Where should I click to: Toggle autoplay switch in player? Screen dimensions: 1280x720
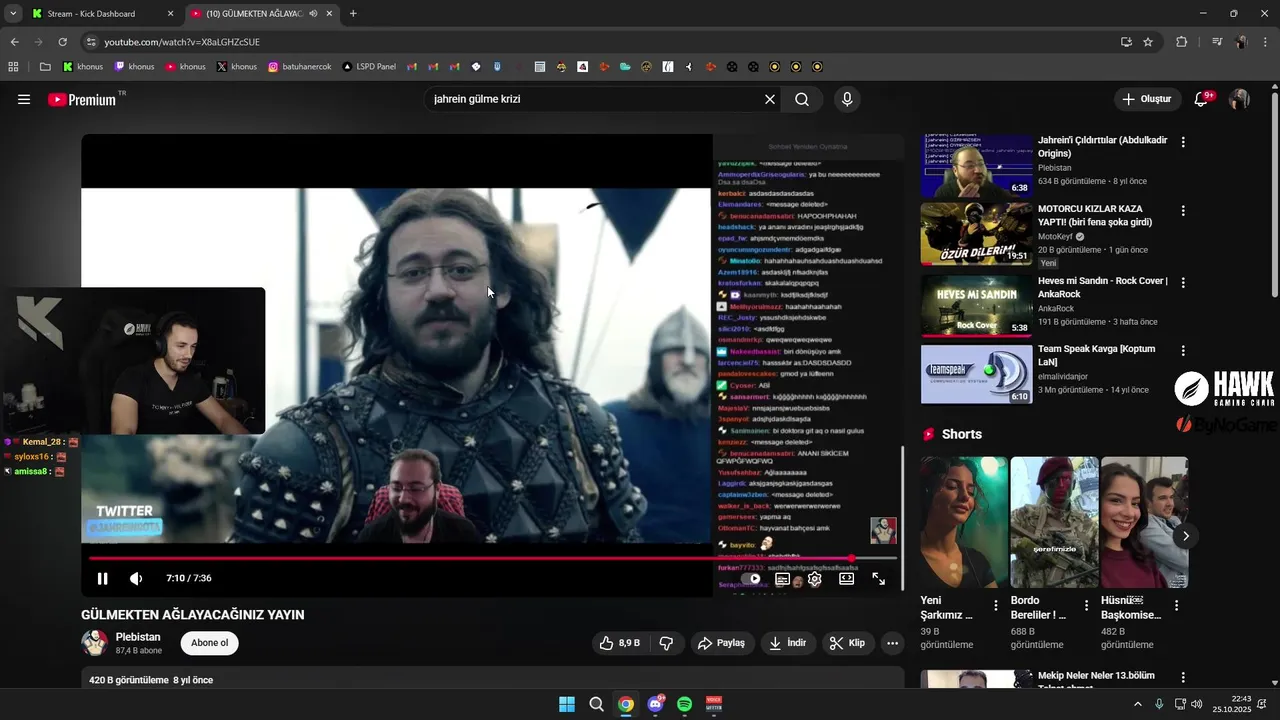click(x=753, y=579)
